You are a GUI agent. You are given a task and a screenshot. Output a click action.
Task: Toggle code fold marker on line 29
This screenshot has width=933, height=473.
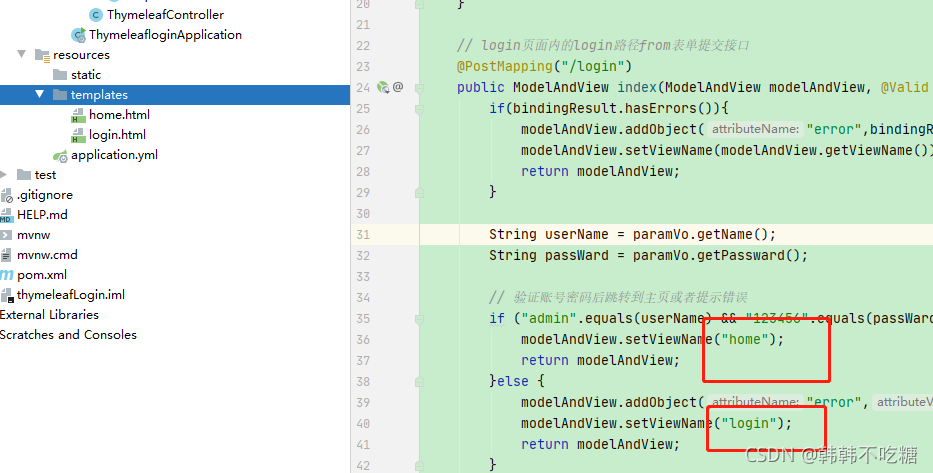[419, 192]
